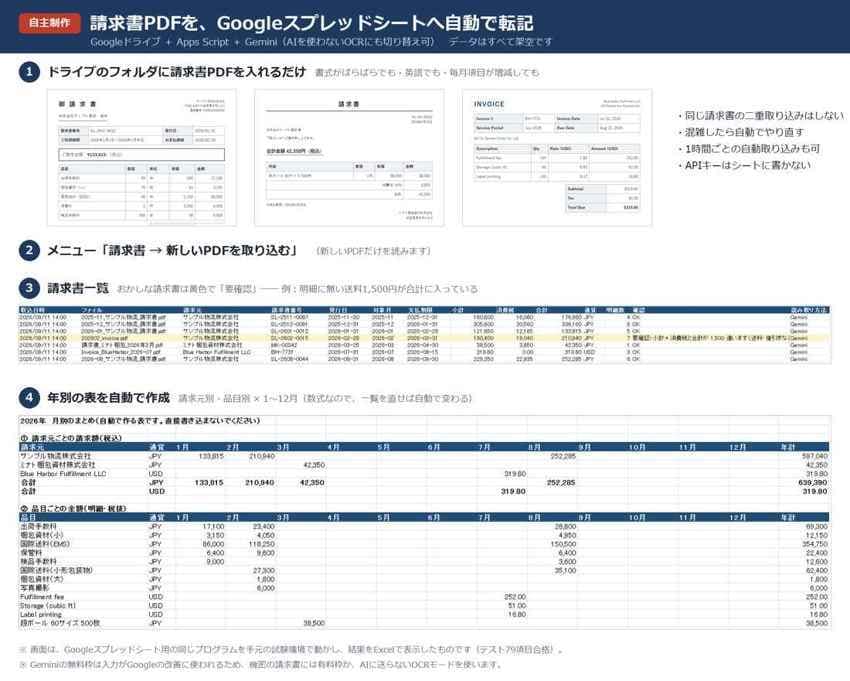Image resolution: width=850 pixels, height=681 pixels.
Task: Click the red 自主制作 badge
Action: (x=49, y=23)
